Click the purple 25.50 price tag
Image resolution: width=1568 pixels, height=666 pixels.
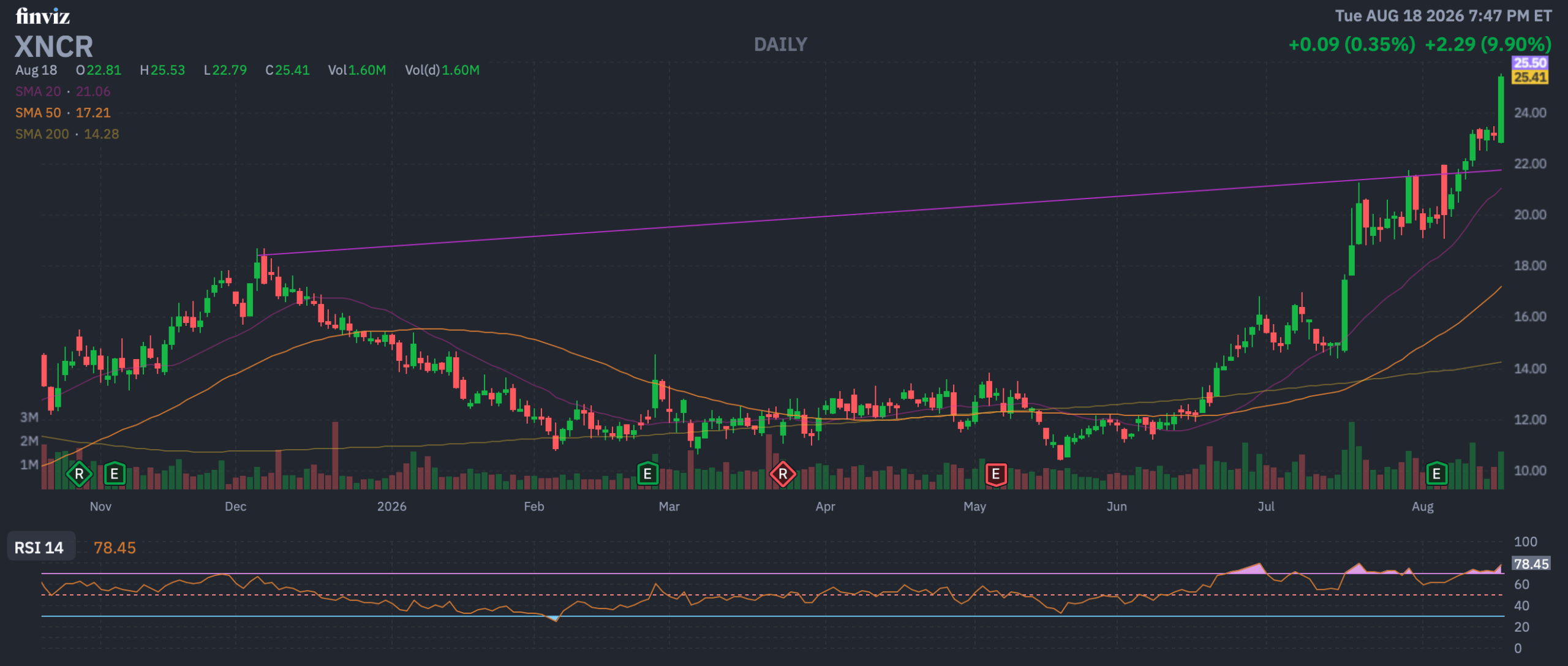pyautogui.click(x=1530, y=62)
